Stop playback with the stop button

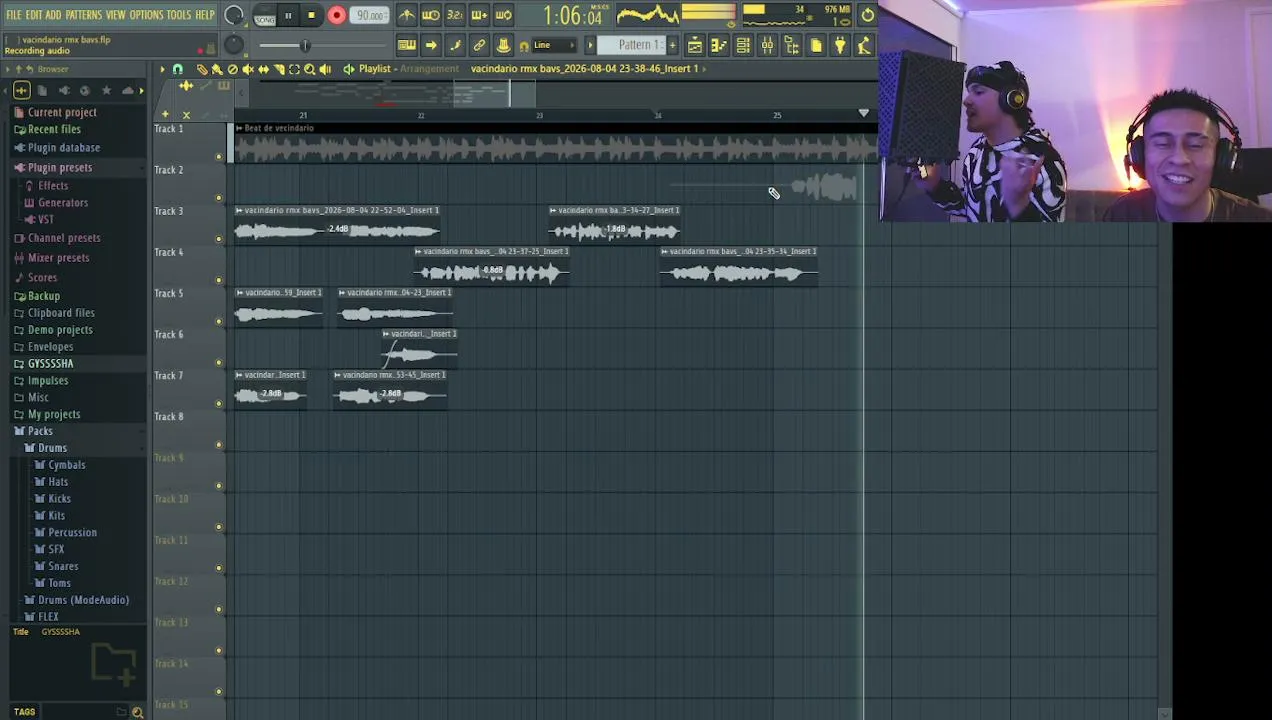311,15
